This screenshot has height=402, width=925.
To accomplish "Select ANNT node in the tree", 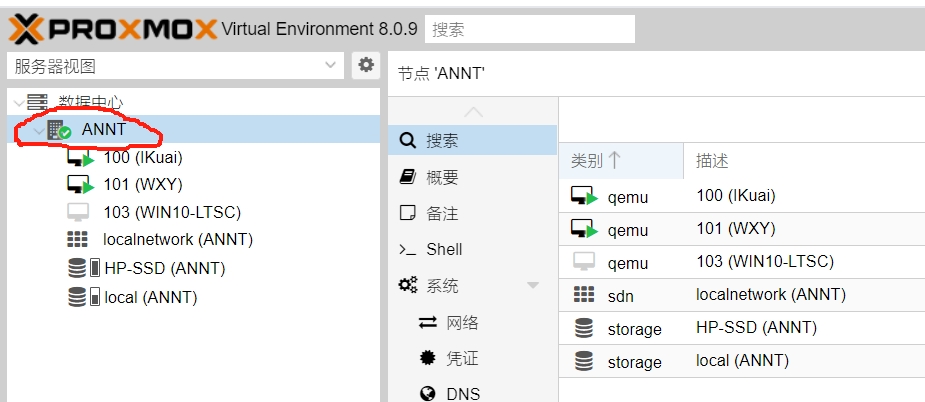I will coord(193,129).
